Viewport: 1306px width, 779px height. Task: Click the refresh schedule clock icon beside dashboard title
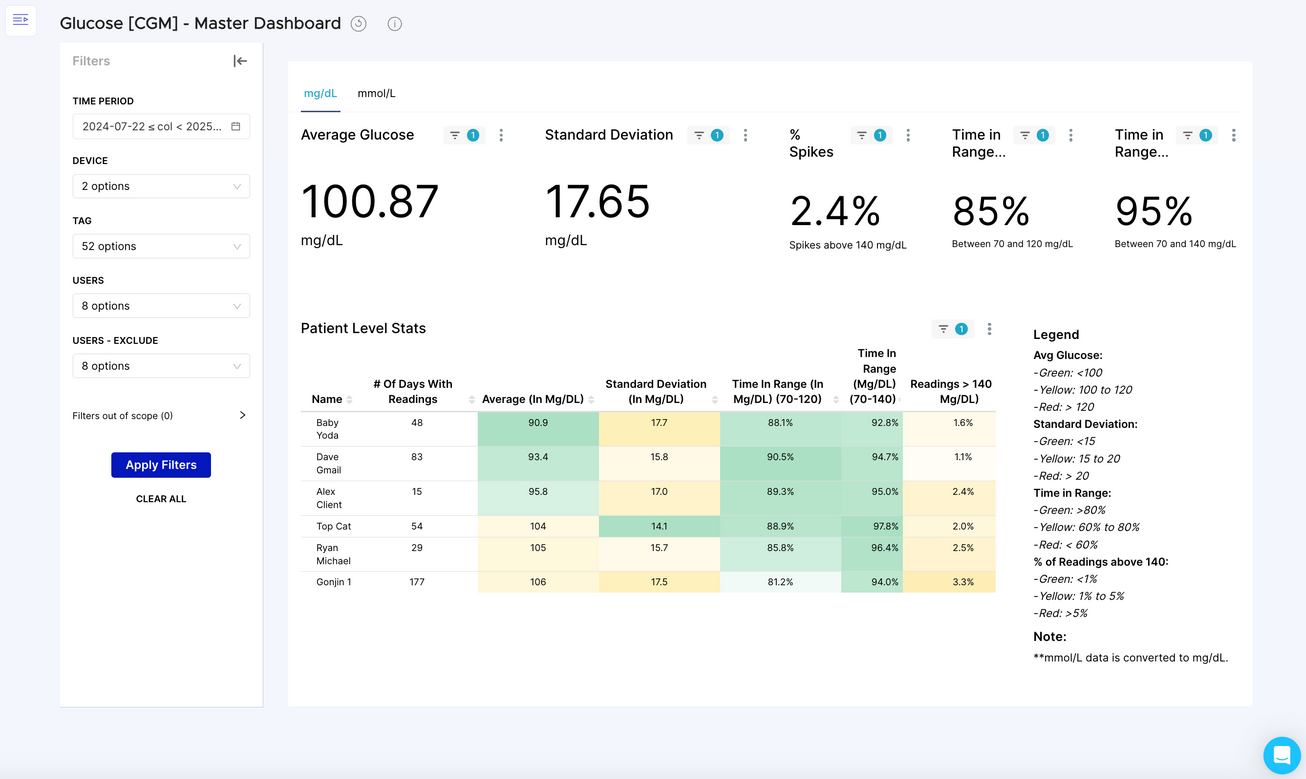coord(359,24)
